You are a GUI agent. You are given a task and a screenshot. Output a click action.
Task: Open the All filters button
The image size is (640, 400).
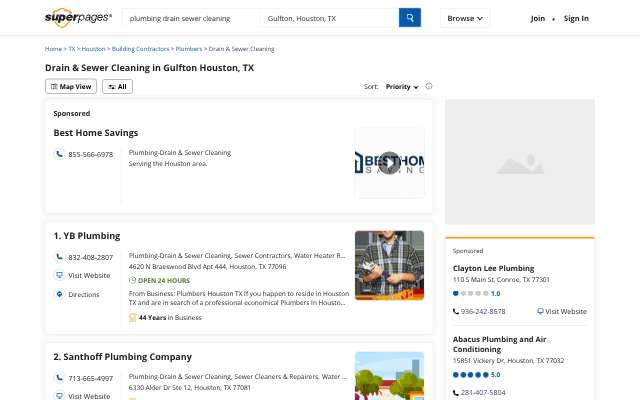[x=118, y=87]
